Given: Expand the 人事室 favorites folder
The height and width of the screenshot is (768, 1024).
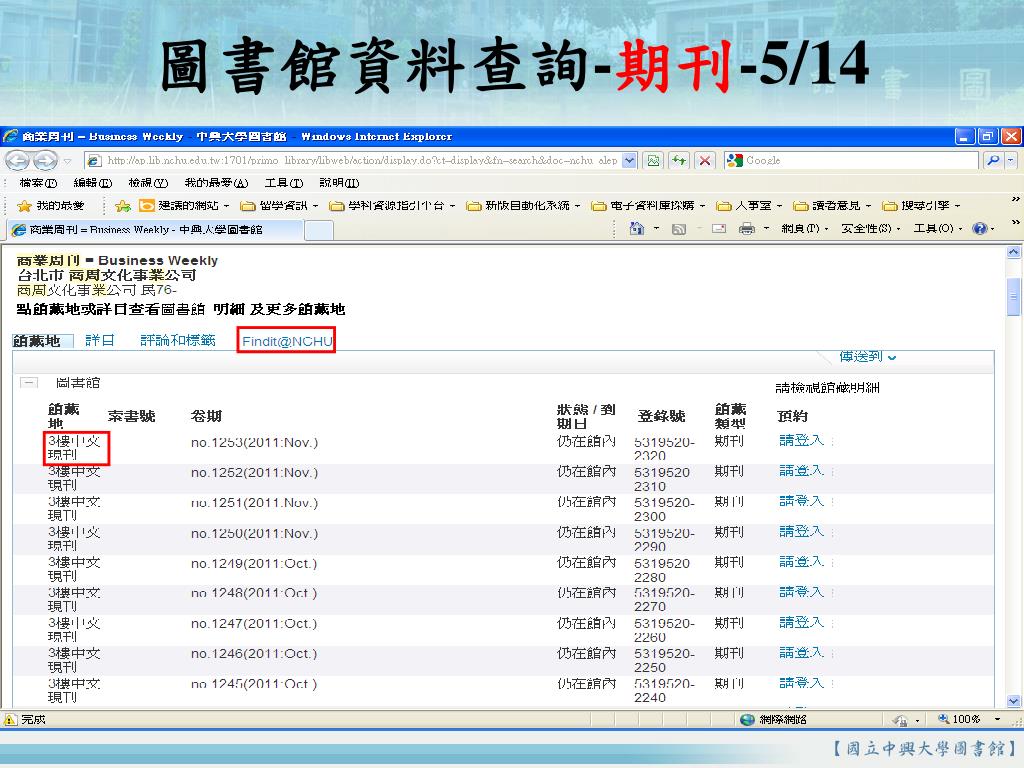Looking at the screenshot, I should click(749, 206).
